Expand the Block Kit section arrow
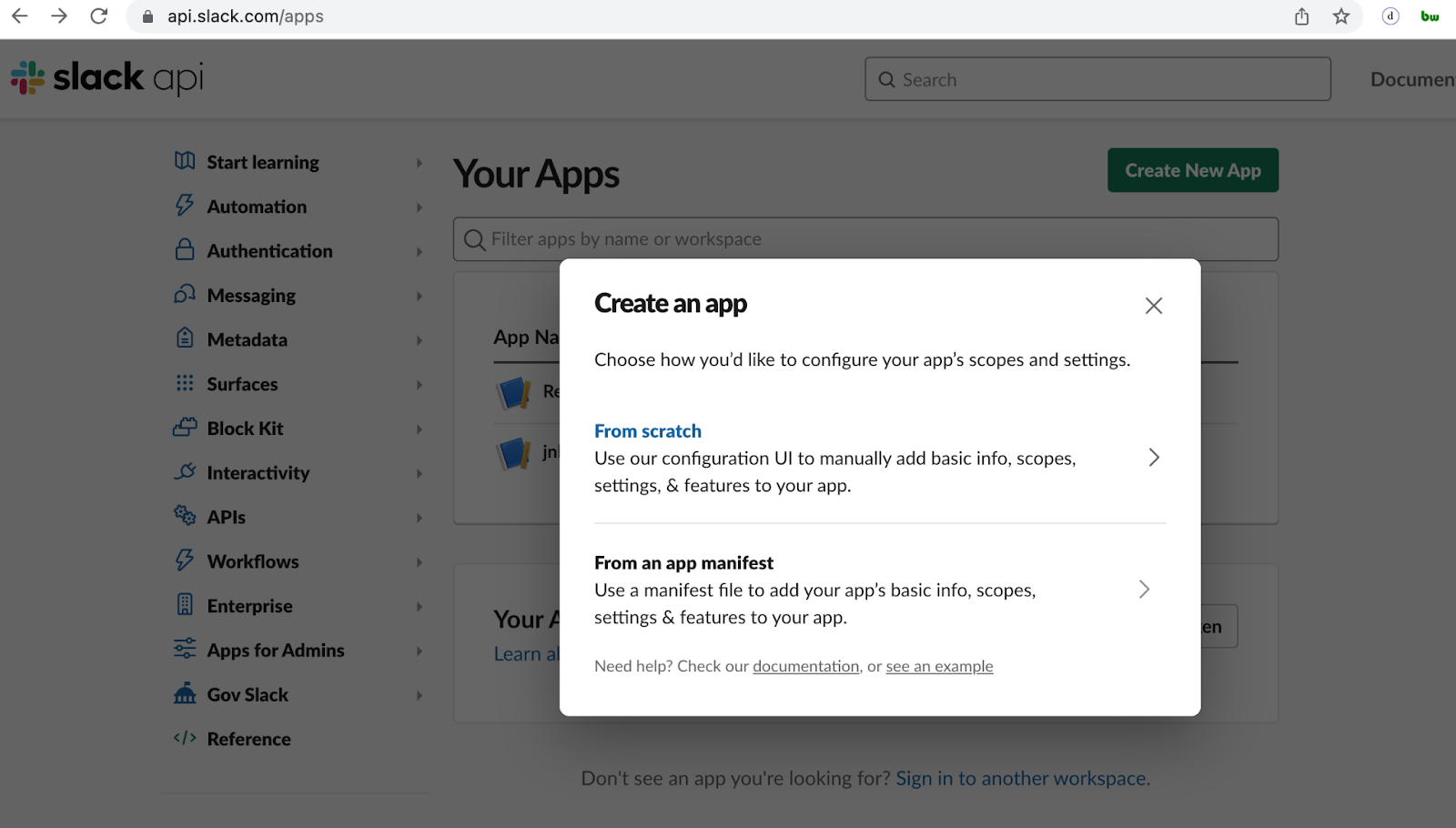Image resolution: width=1456 pixels, height=828 pixels. [x=420, y=429]
